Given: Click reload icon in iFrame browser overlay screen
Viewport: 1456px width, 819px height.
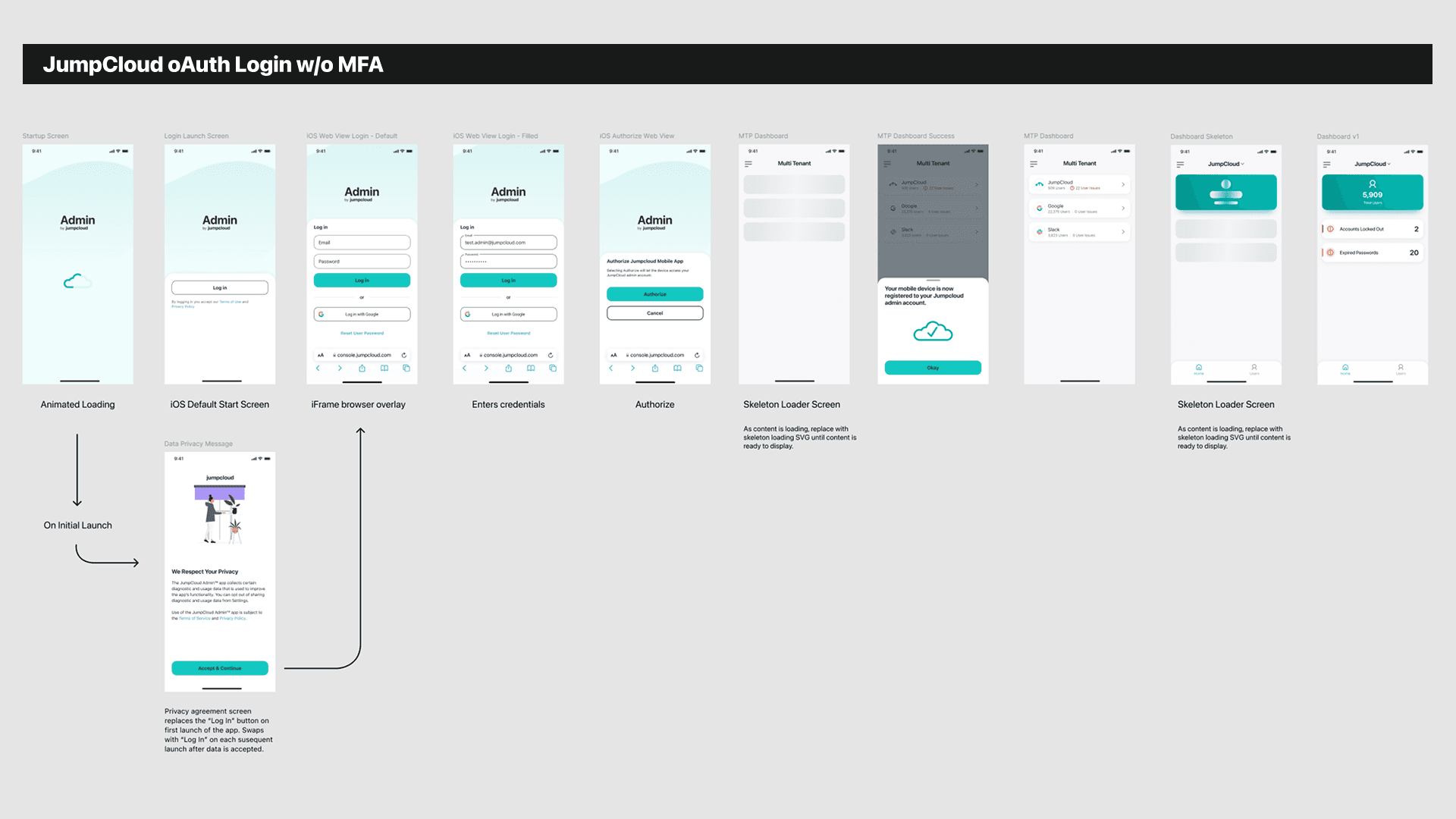Looking at the screenshot, I should [404, 355].
